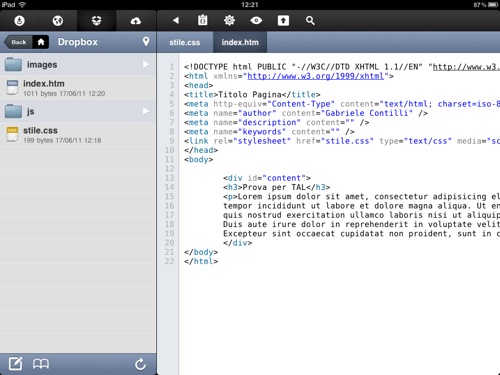Open the local files source icon
The image size is (500, 375).
click(x=19, y=21)
